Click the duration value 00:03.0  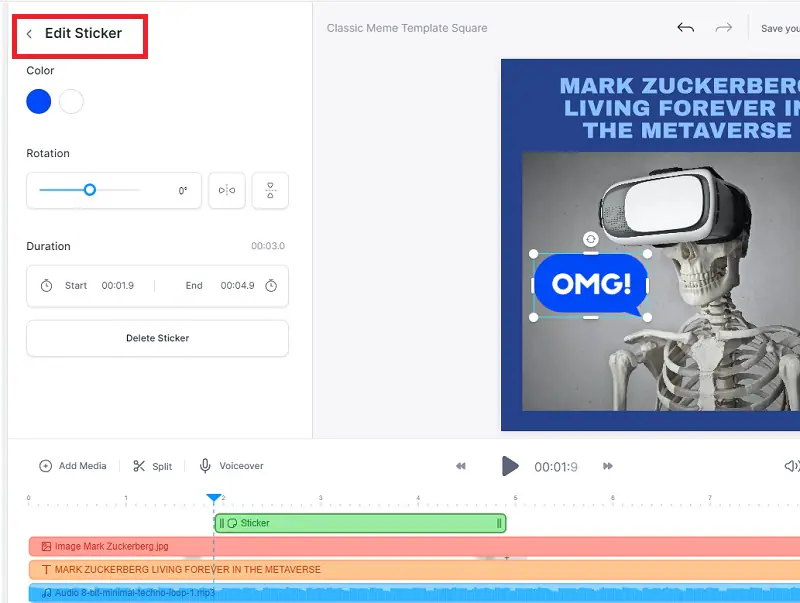point(268,246)
